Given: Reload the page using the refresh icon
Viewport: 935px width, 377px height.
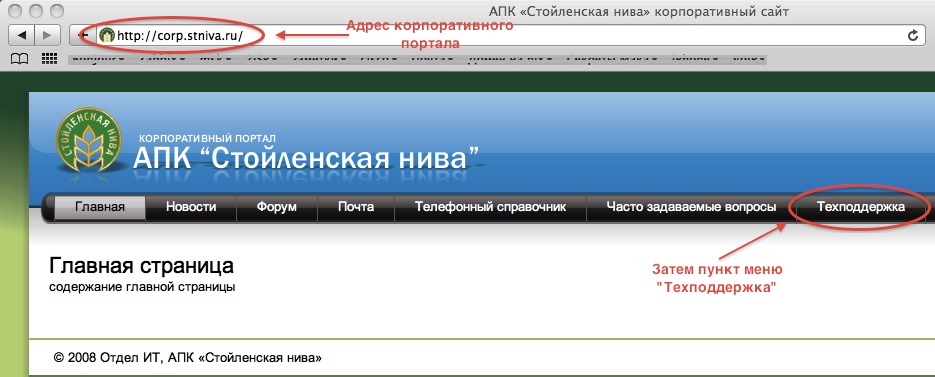Looking at the screenshot, I should tap(913, 35).
